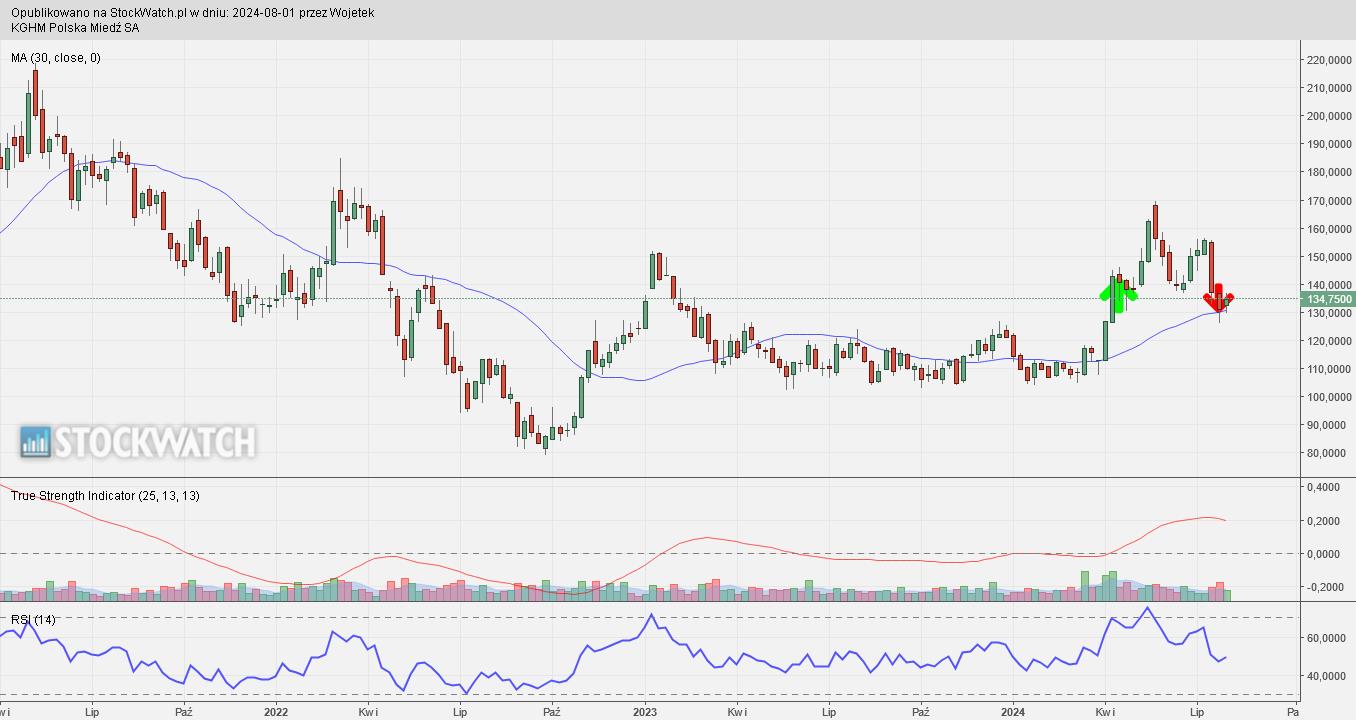The width and height of the screenshot is (1356, 720).
Task: Click the 120,0000 price axis label
Action: [x=1330, y=341]
